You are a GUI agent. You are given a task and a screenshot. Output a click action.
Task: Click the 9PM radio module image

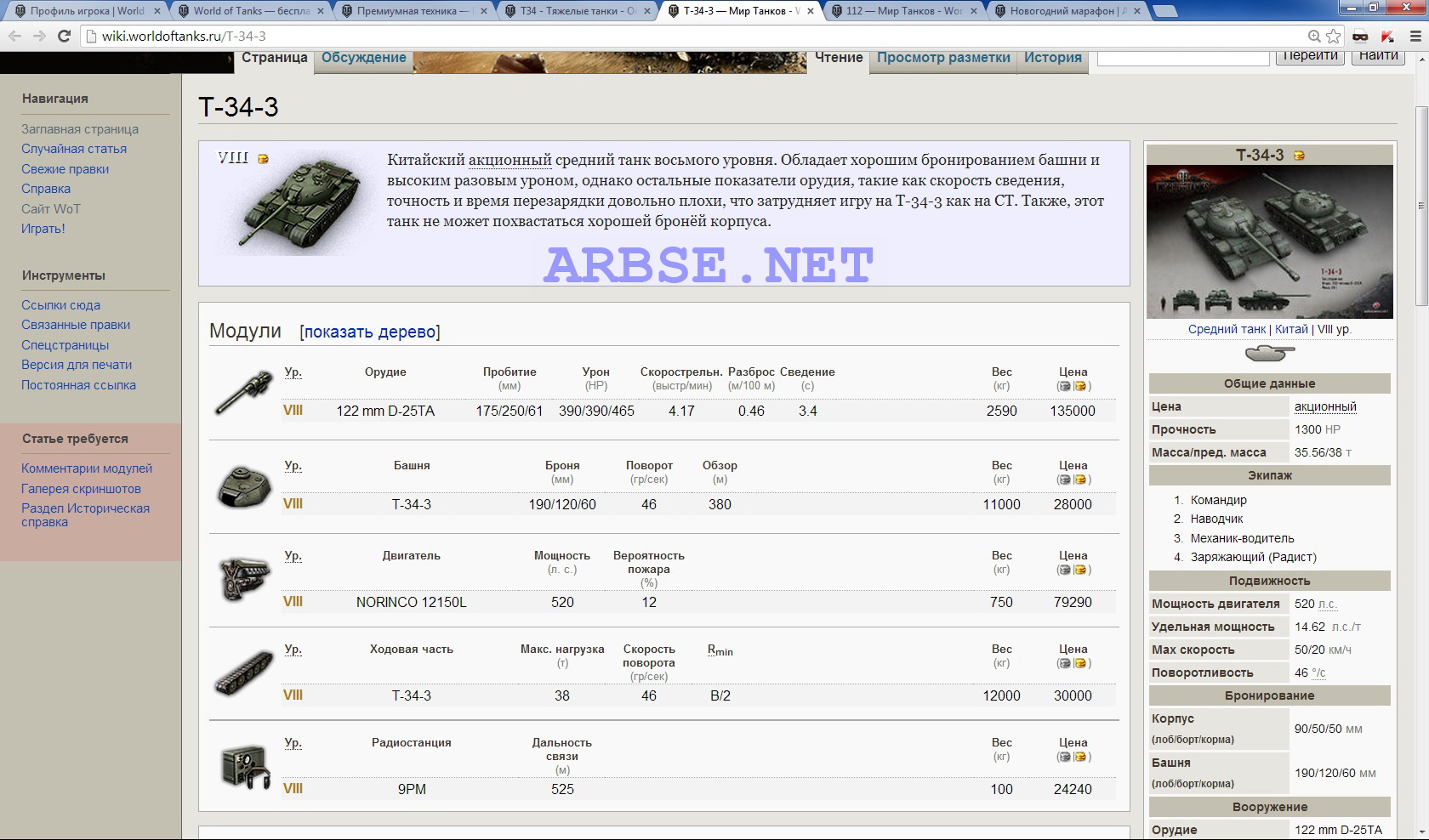[x=245, y=766]
